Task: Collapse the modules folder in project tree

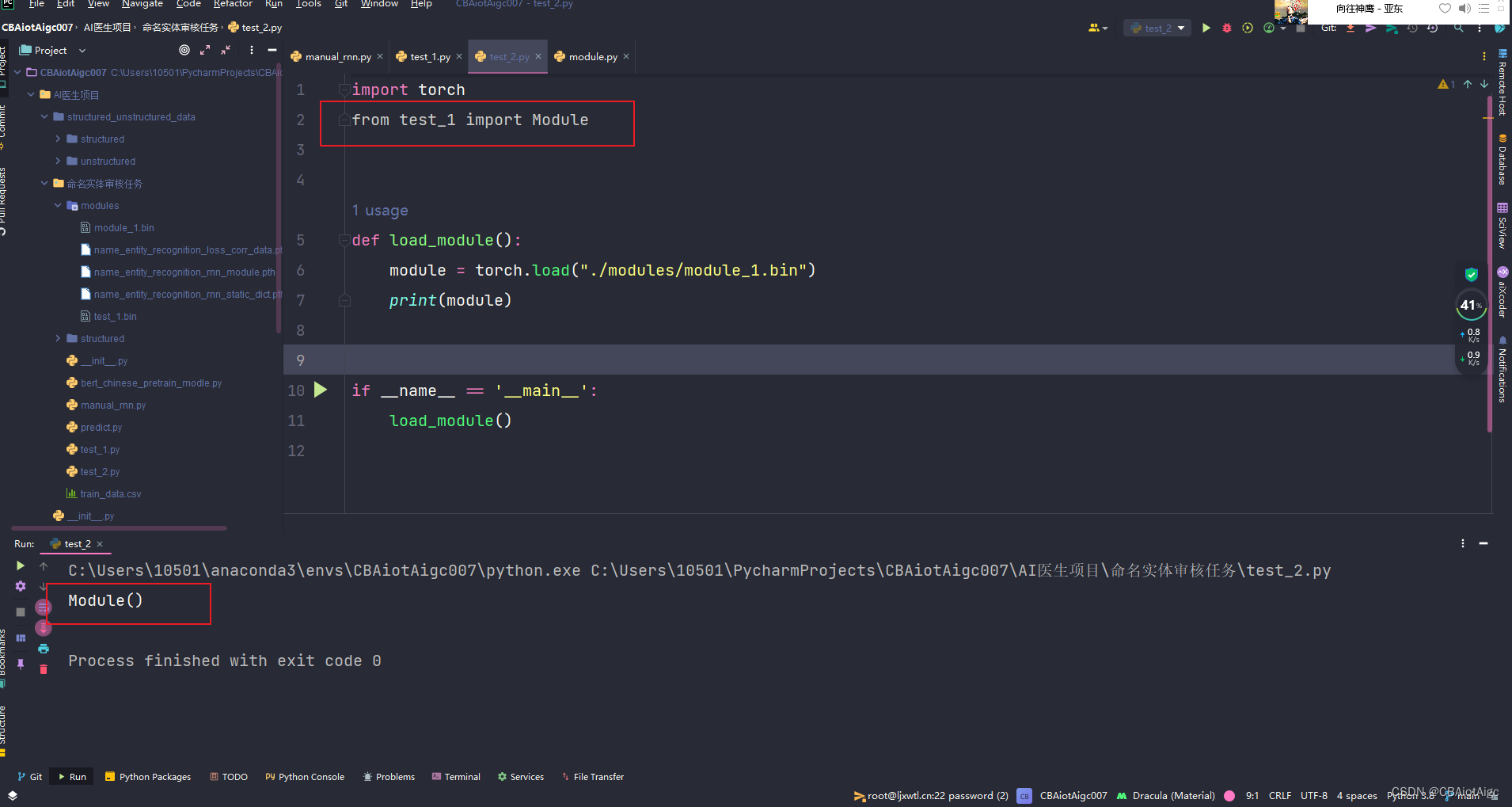Action: (57, 205)
